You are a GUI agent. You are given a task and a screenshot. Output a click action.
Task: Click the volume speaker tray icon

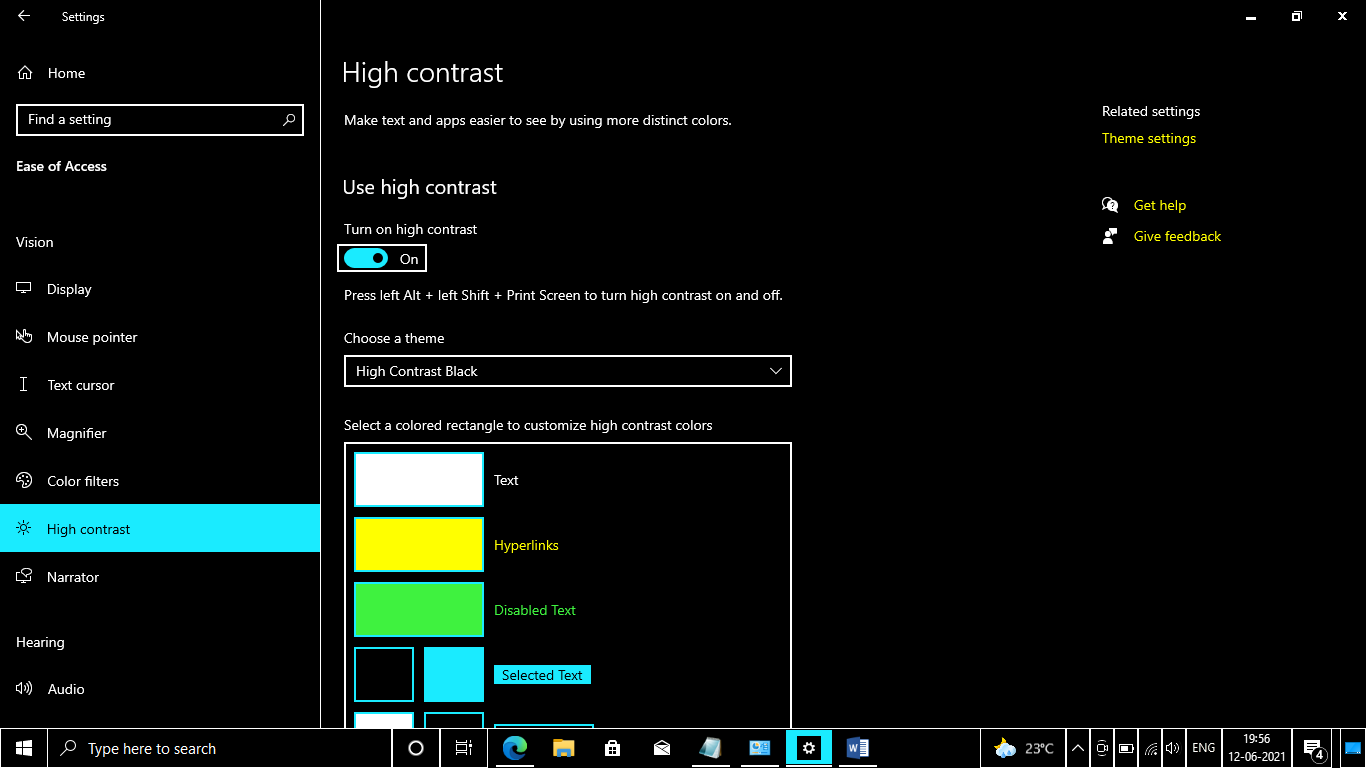click(1173, 748)
